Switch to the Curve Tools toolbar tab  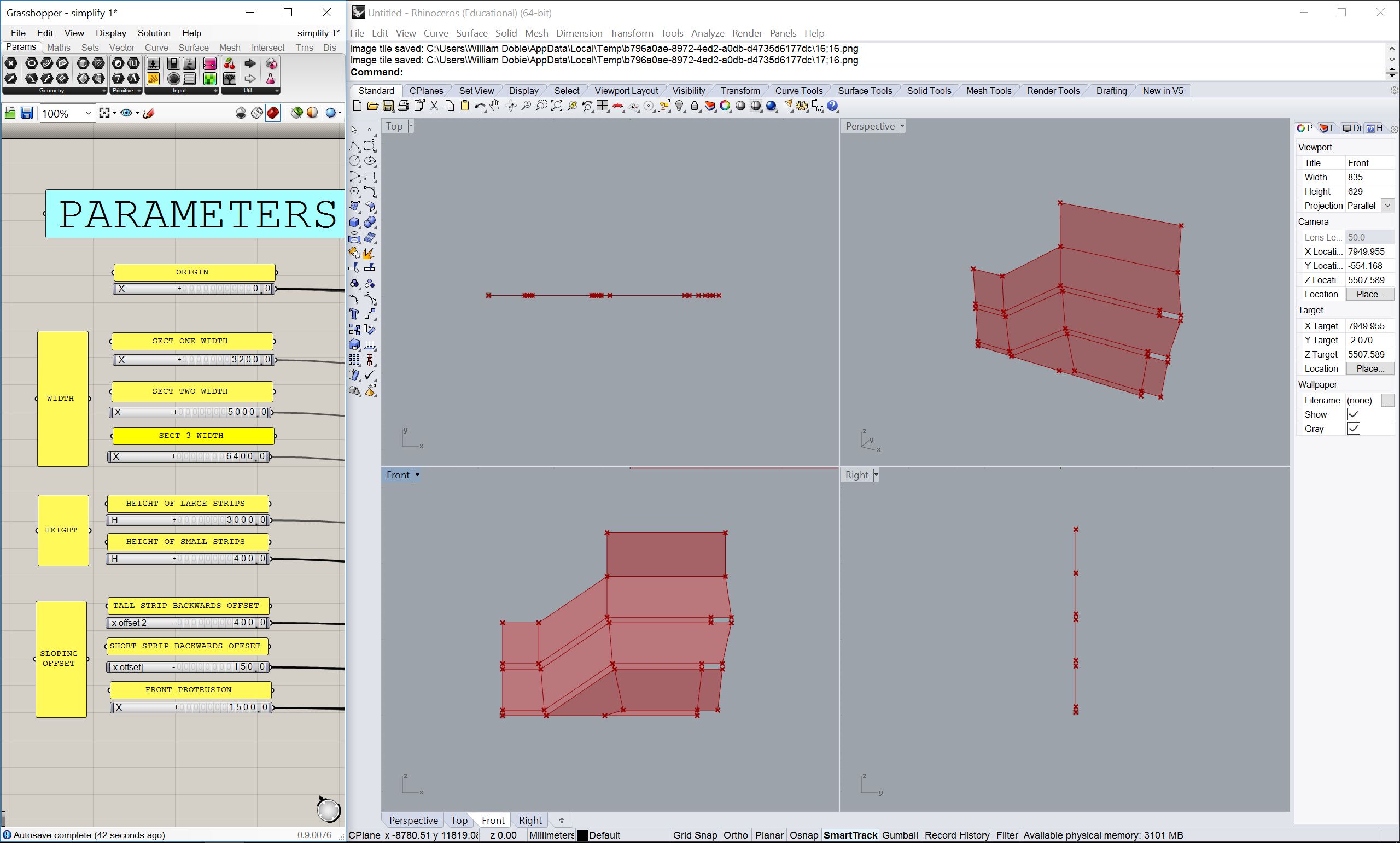(798, 91)
